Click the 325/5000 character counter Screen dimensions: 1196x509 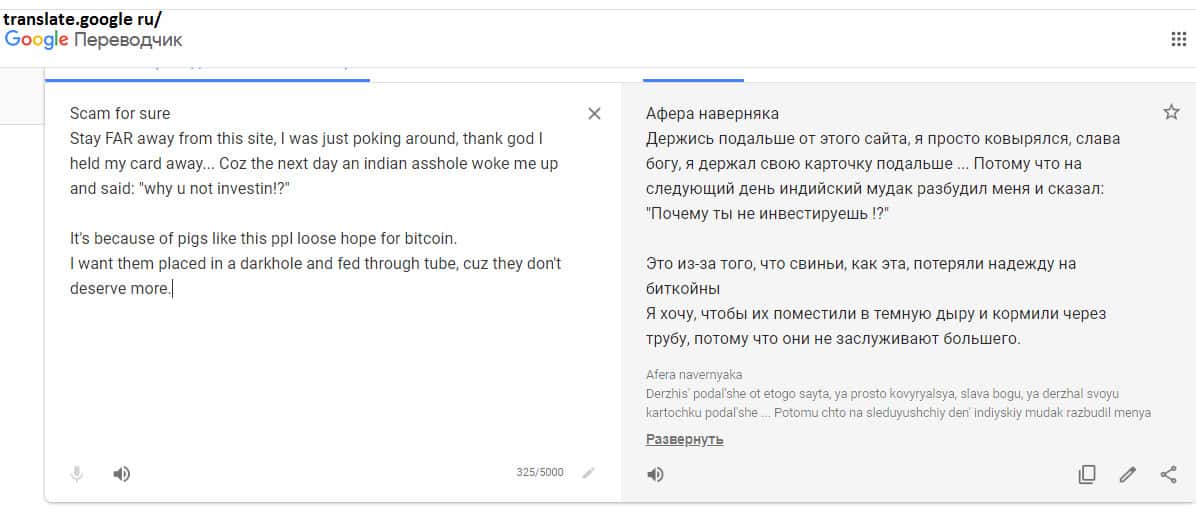click(x=540, y=473)
